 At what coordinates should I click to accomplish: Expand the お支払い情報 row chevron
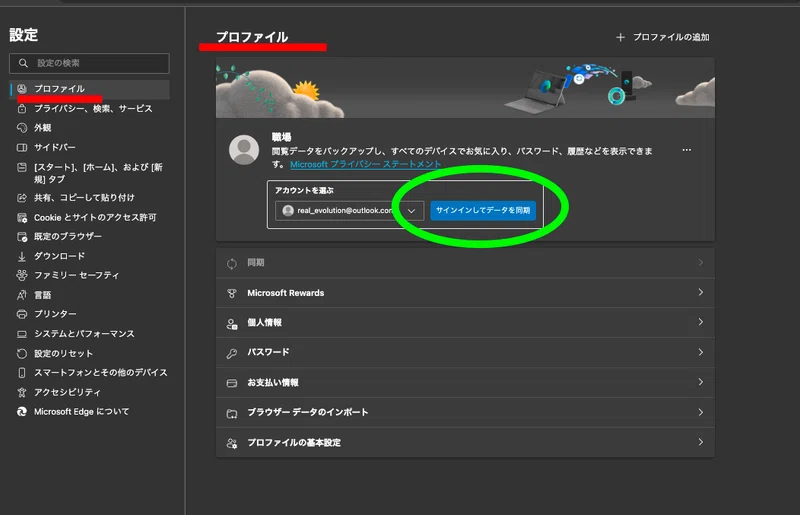[701, 382]
